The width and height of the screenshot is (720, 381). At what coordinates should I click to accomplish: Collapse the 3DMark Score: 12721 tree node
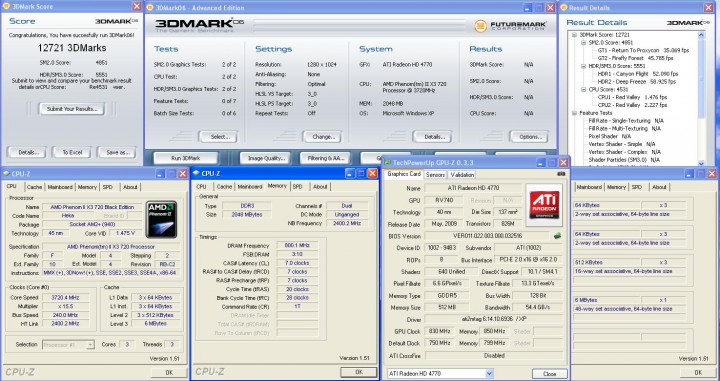pyautogui.click(x=574, y=34)
